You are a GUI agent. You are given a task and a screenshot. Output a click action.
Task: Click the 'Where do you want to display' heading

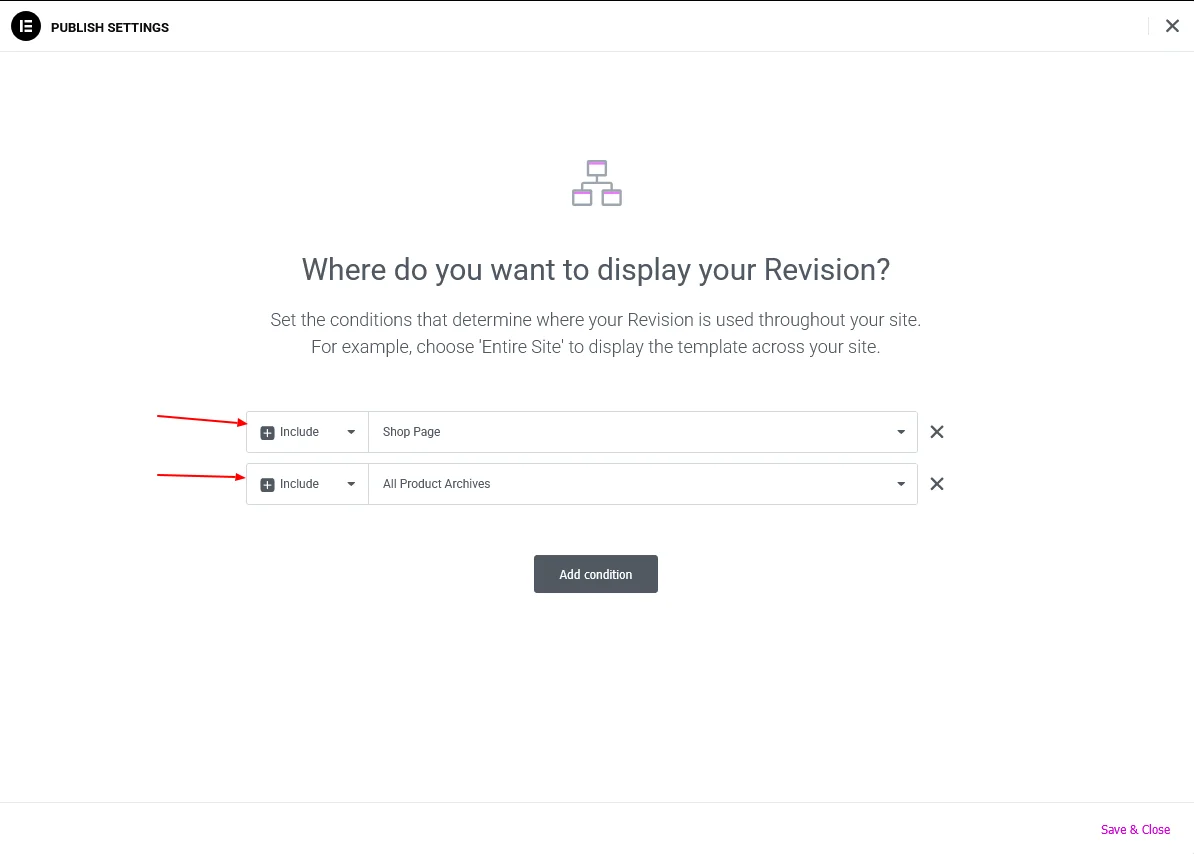[596, 269]
